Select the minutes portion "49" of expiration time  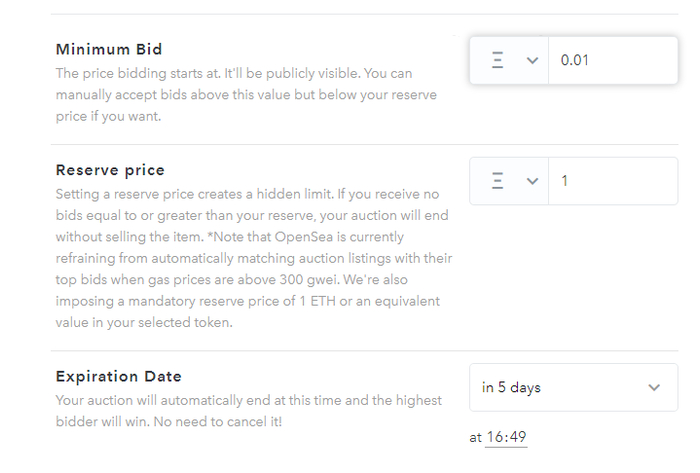pos(517,437)
